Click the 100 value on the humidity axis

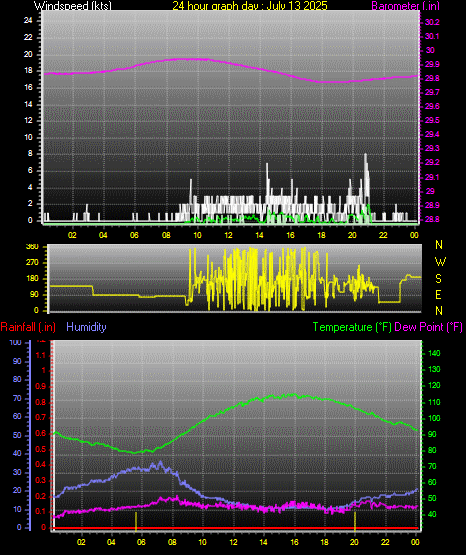(x=16, y=343)
